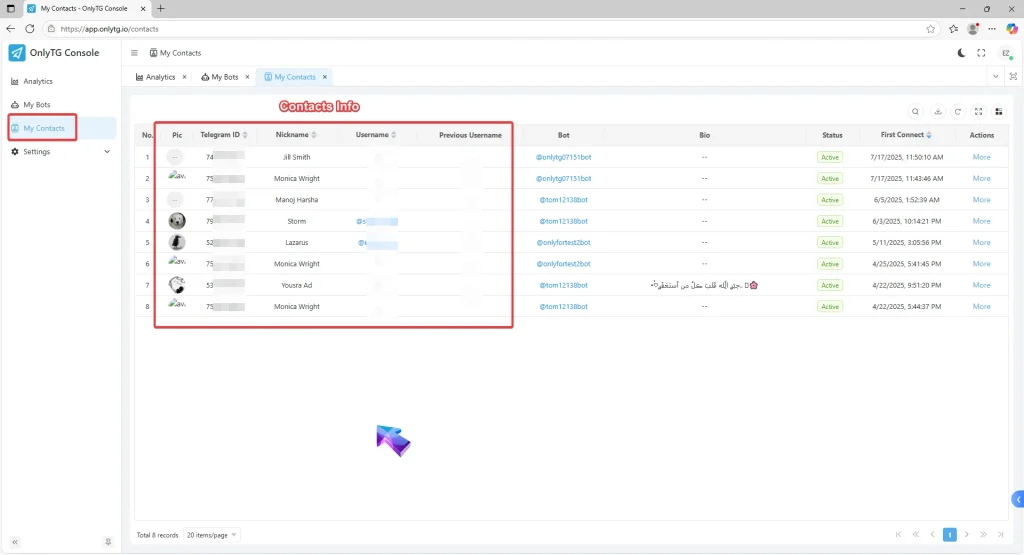
Task: Click Yousra Ad's profile picture thumbnail
Action: click(x=176, y=285)
